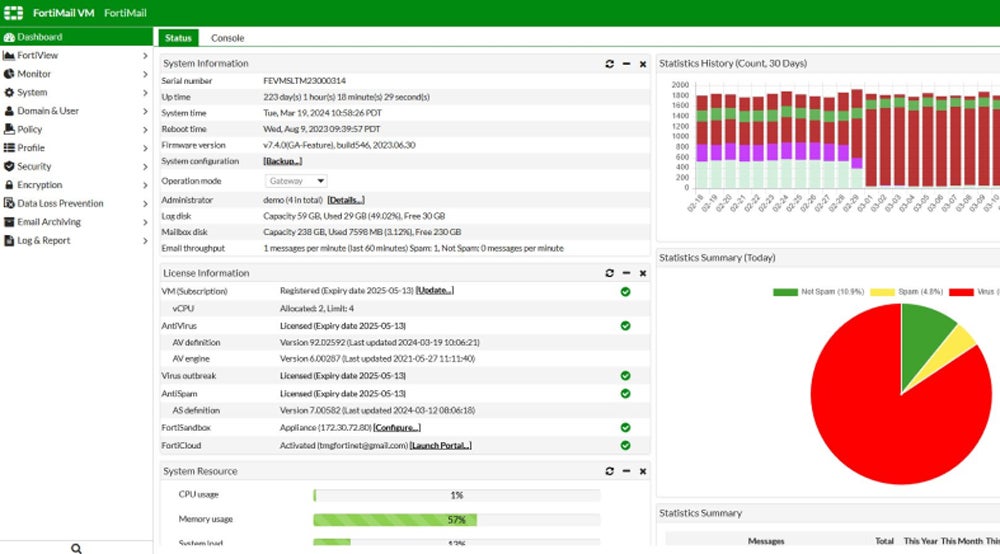Toggle the red Virus legend entry
Image resolution: width=1000 pixels, height=554 pixels.
pyautogui.click(x=974, y=292)
